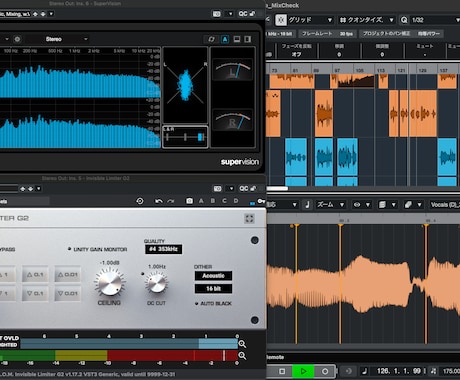
Task: Click the Q quantize icon in Cubase toolbar
Action: 404,20
